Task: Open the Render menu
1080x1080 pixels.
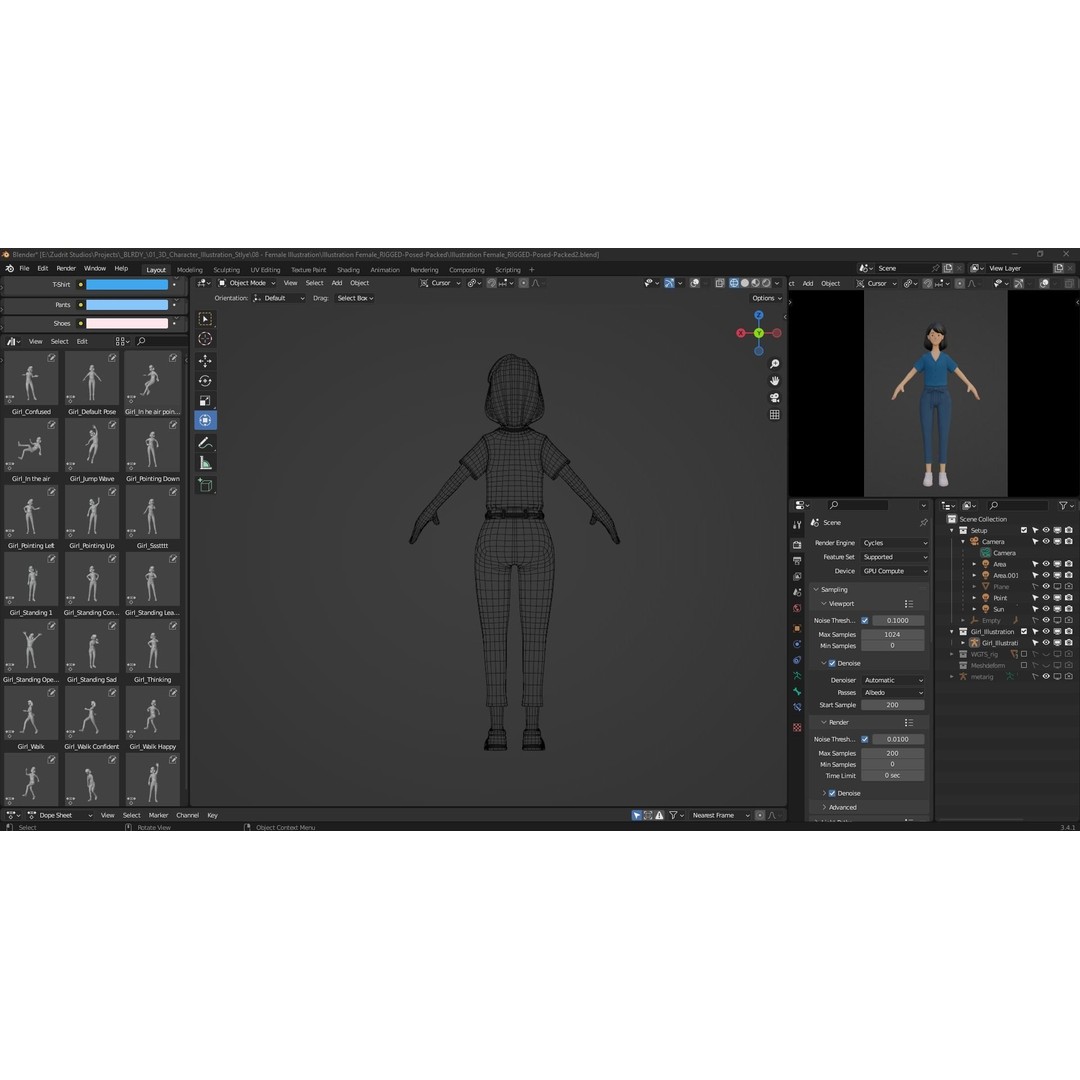Action: (66, 269)
